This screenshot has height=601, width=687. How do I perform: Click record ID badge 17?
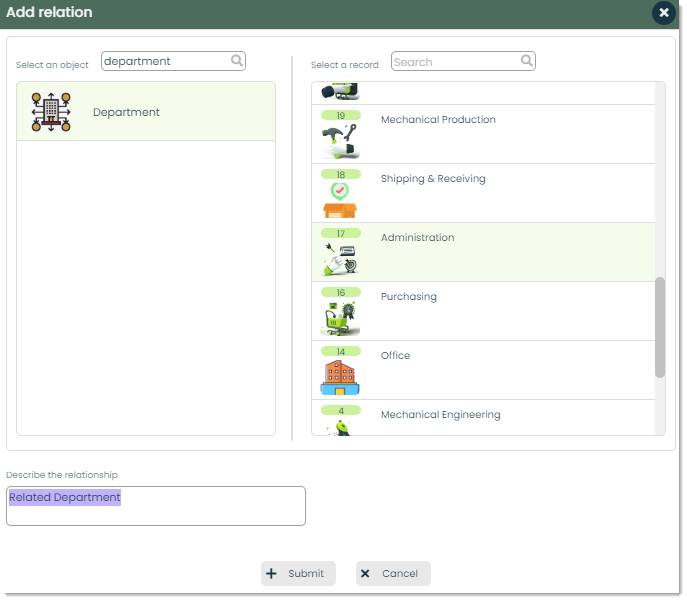(x=341, y=233)
